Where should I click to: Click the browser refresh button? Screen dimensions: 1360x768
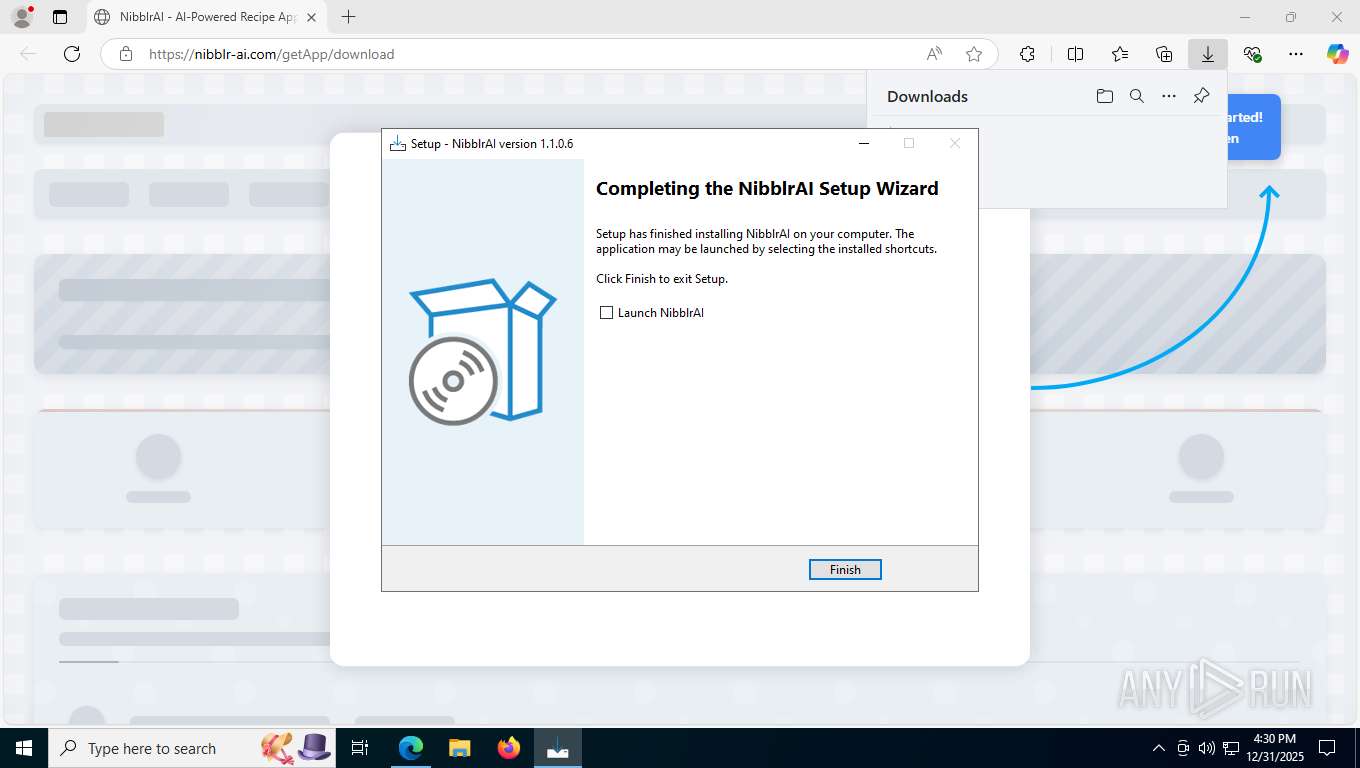(72, 54)
